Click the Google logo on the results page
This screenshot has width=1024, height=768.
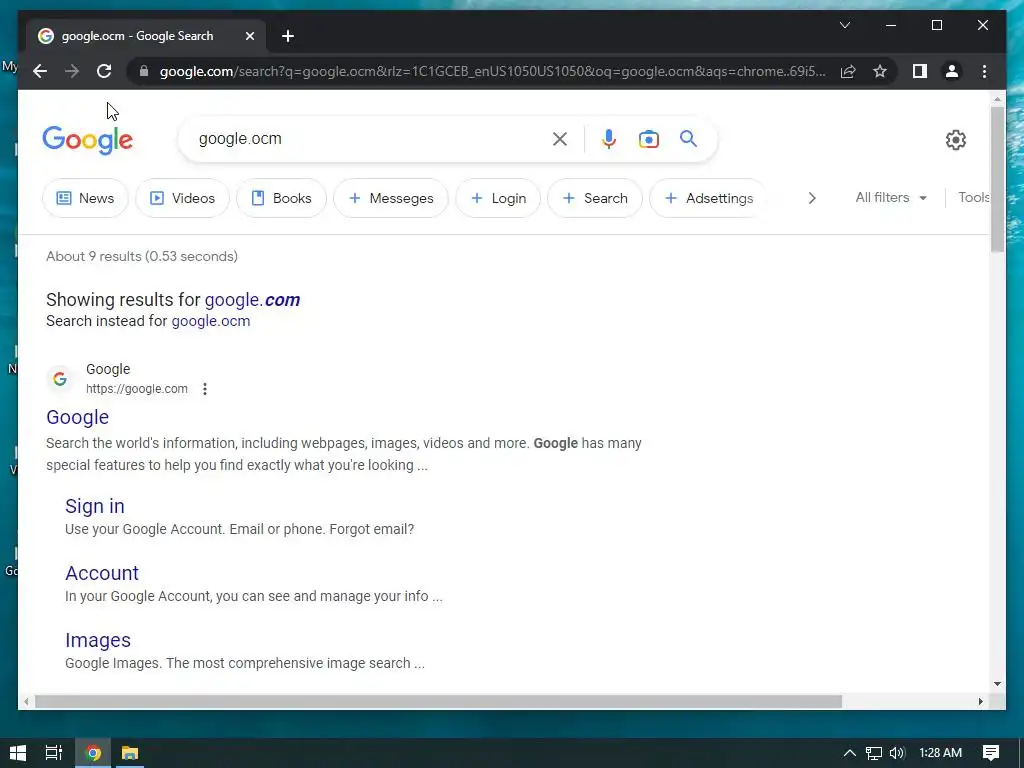click(88, 140)
